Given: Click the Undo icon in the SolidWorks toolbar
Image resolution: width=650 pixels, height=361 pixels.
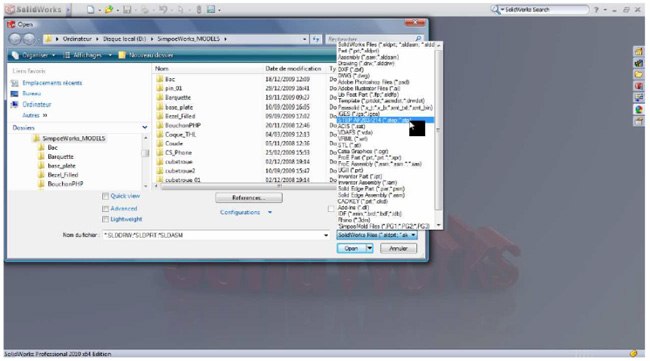Looking at the screenshot, I should pos(163,9).
